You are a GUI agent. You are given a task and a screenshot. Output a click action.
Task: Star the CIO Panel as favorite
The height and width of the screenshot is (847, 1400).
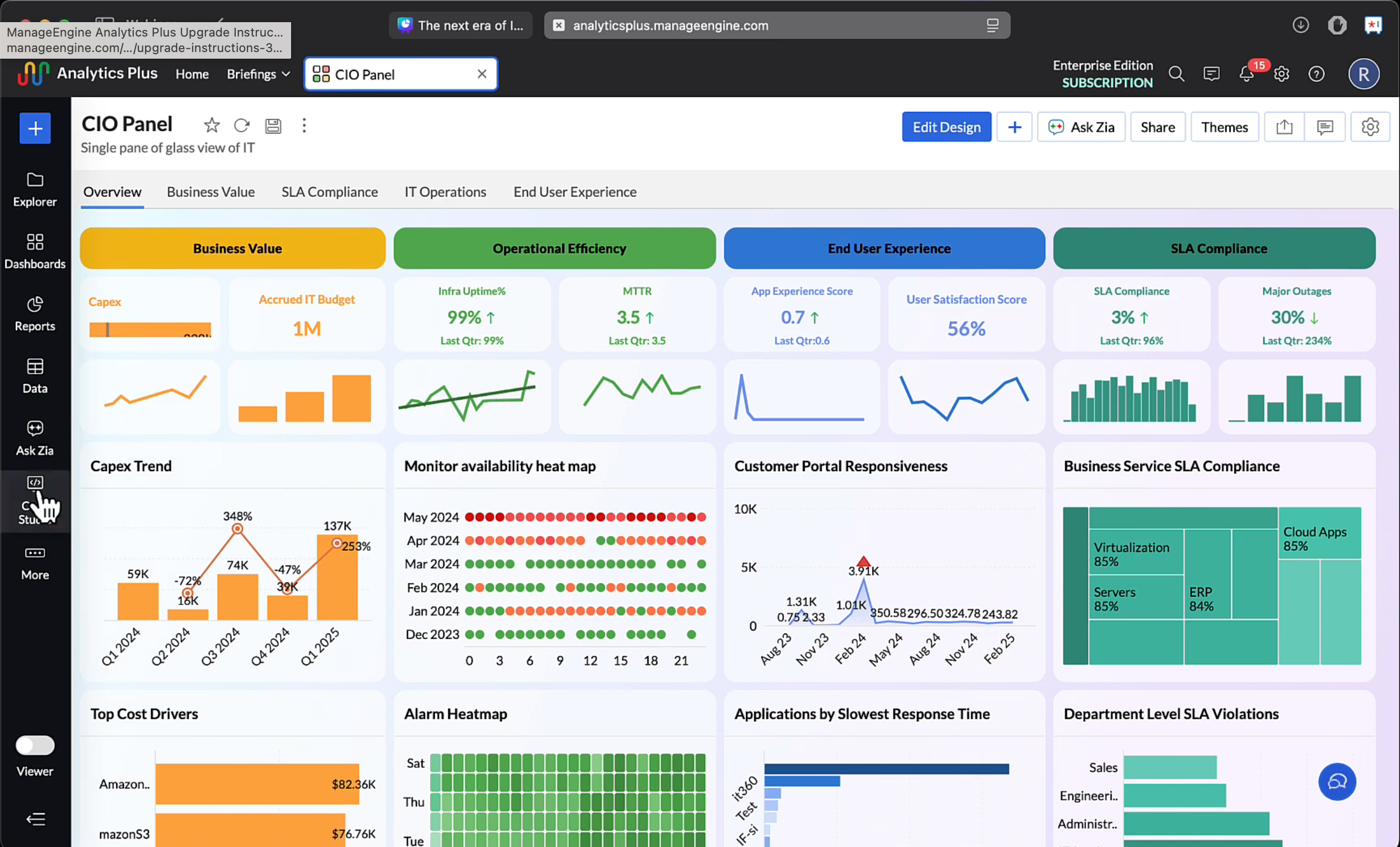pyautogui.click(x=211, y=125)
